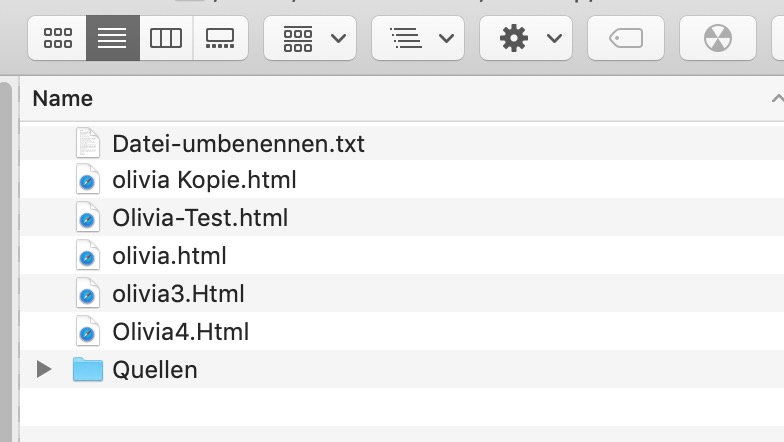Select the olivia Kopie.html file
This screenshot has width=784, height=442.
tap(204, 181)
